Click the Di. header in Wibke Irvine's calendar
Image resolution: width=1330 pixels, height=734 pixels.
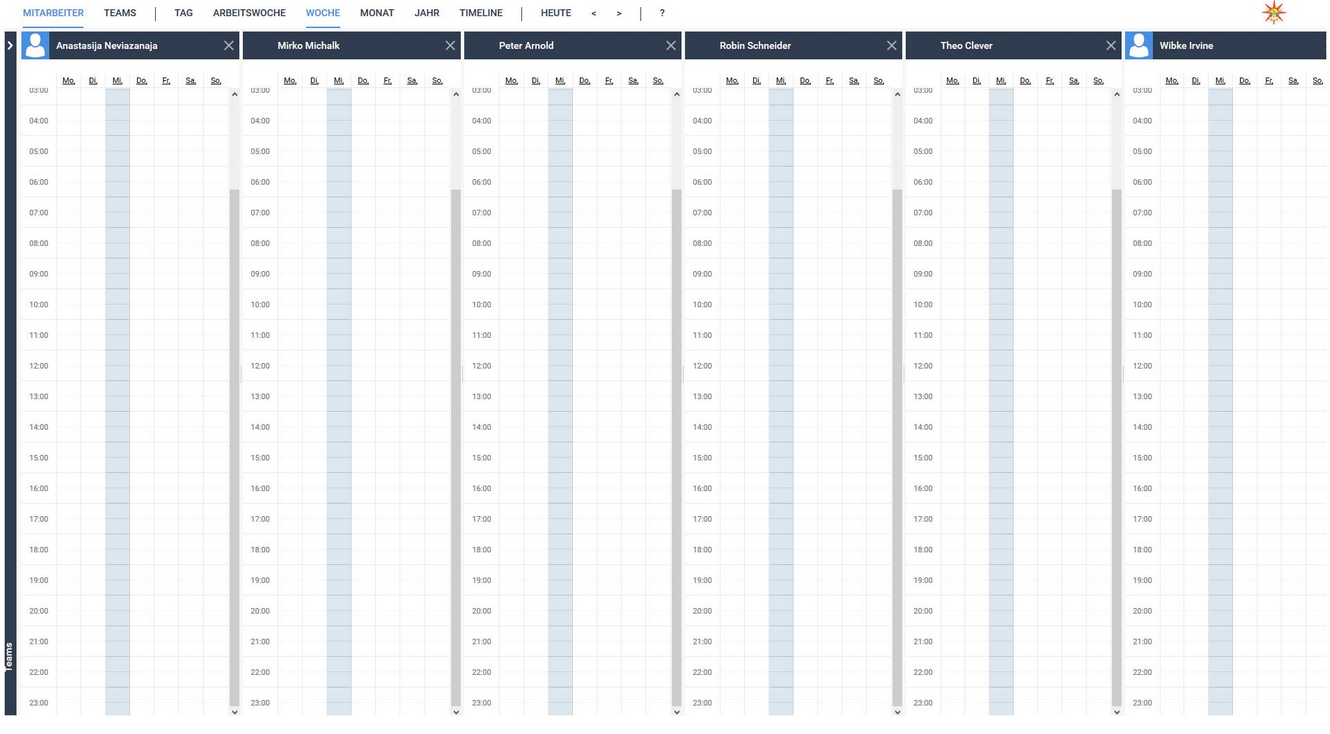pyautogui.click(x=1196, y=81)
